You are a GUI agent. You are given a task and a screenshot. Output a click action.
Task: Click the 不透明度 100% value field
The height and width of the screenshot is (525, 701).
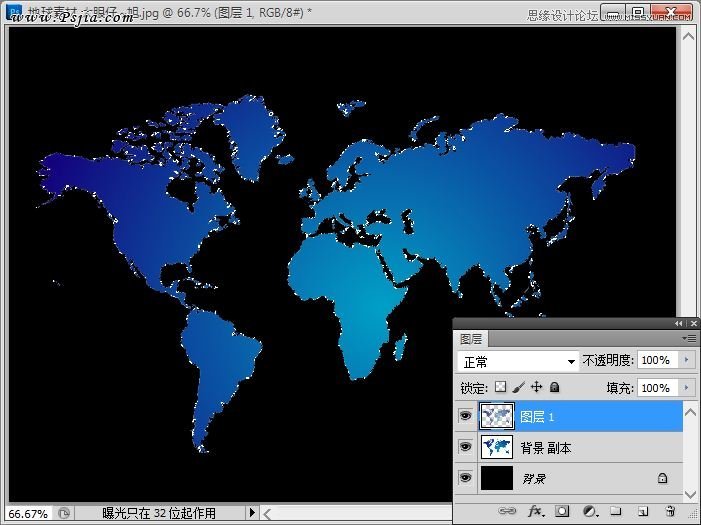[659, 360]
